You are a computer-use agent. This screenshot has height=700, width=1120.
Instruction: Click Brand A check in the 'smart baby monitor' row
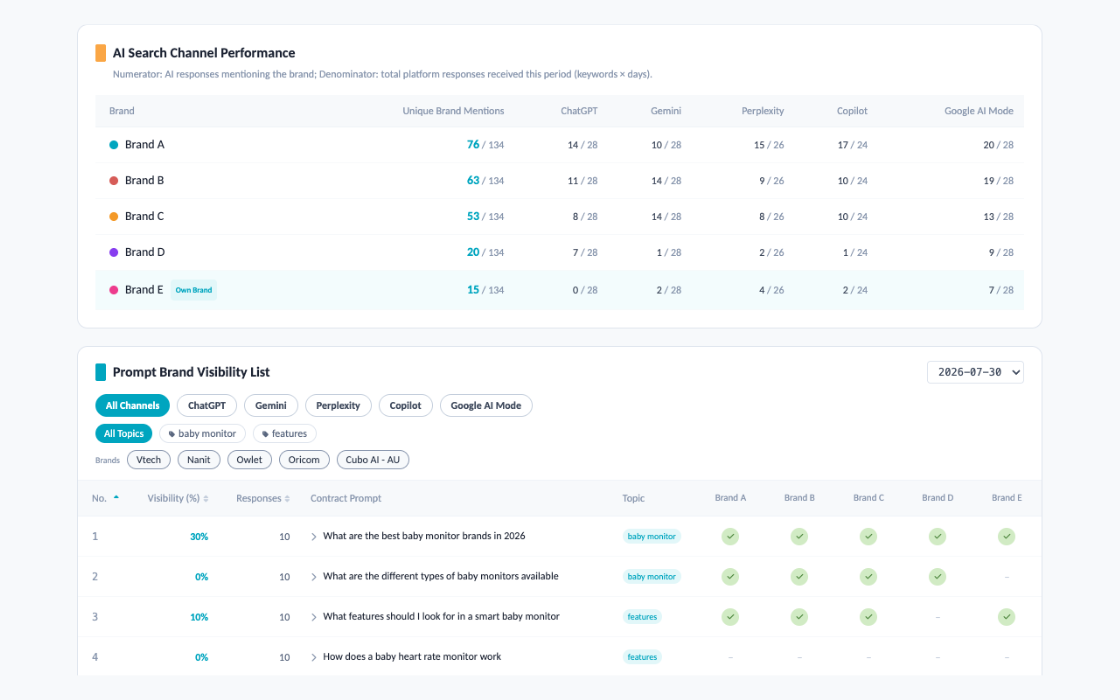coord(730,616)
